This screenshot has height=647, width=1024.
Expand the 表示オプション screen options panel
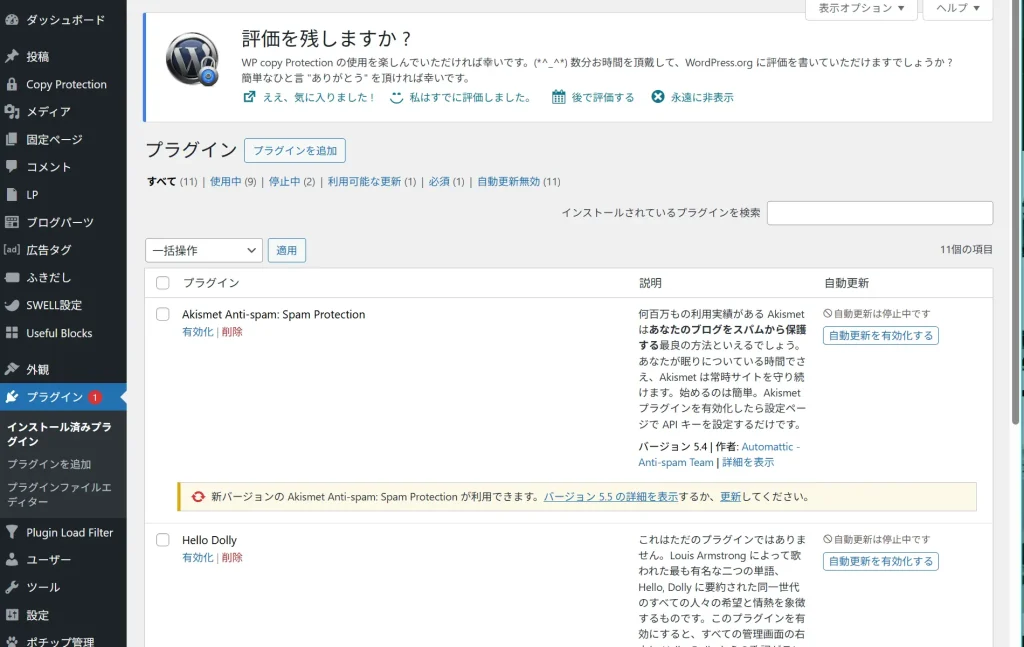861,8
